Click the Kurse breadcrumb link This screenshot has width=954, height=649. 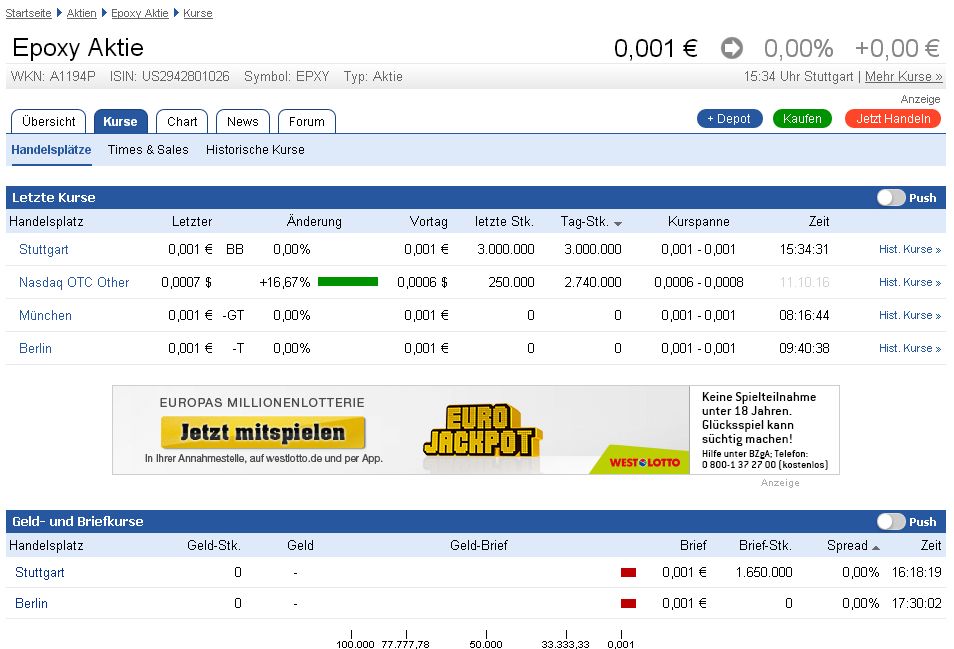[198, 13]
